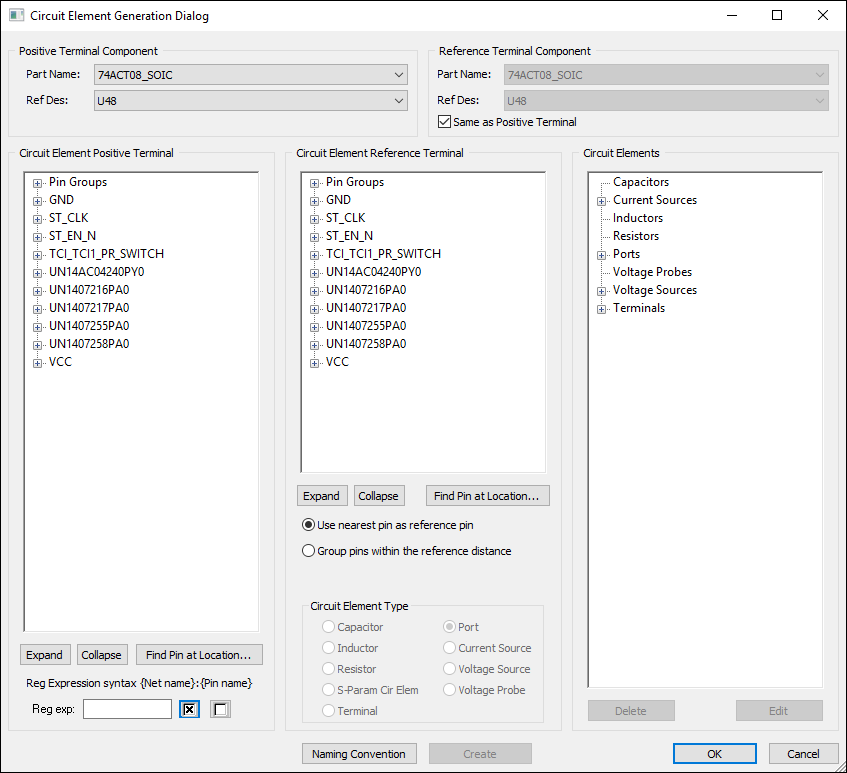Click Find Pin at Location under the reference terminal
847x773 pixels.
[487, 495]
